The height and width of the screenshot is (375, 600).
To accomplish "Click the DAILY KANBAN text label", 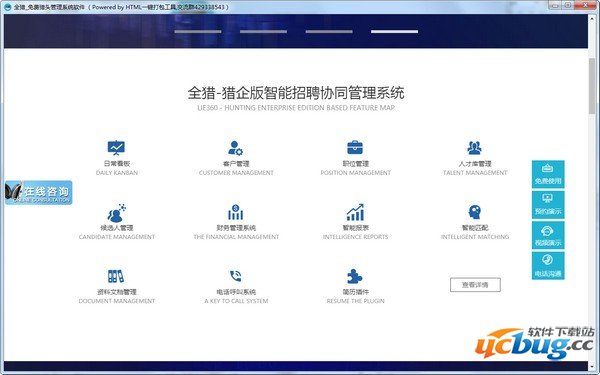I will coord(117,173).
